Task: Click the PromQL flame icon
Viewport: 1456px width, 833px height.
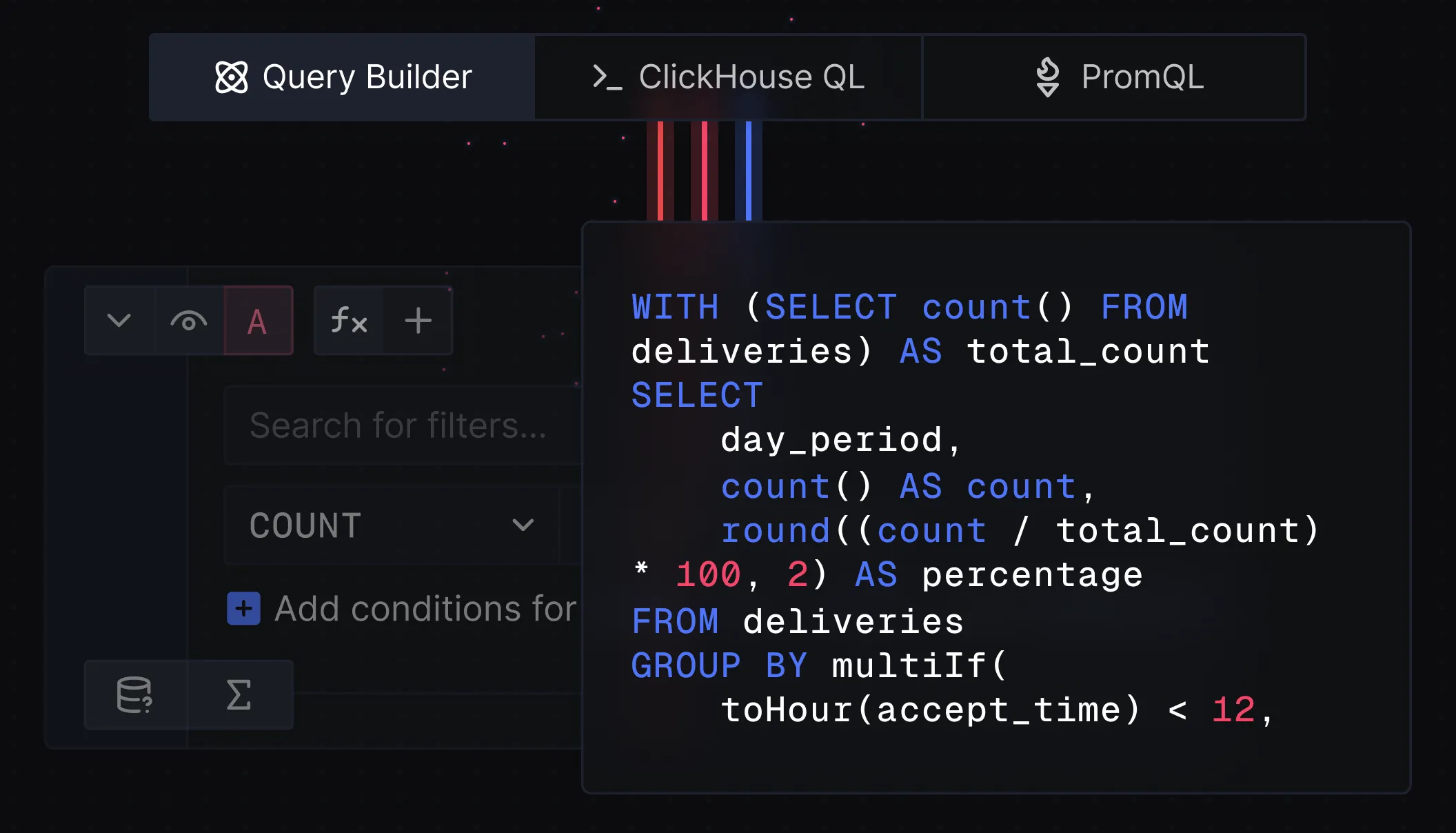Action: click(x=1047, y=77)
